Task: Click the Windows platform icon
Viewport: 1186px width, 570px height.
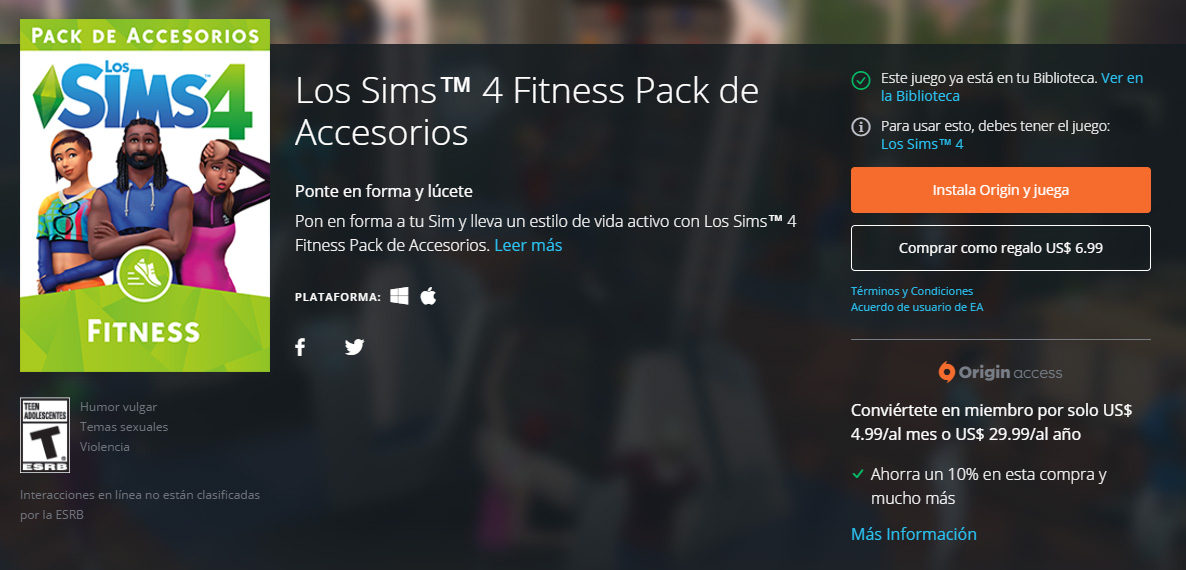Action: point(399,296)
